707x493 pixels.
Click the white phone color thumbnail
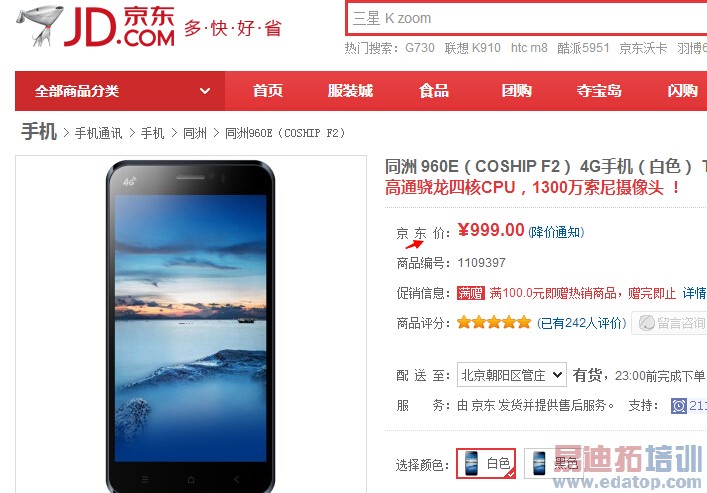472,463
